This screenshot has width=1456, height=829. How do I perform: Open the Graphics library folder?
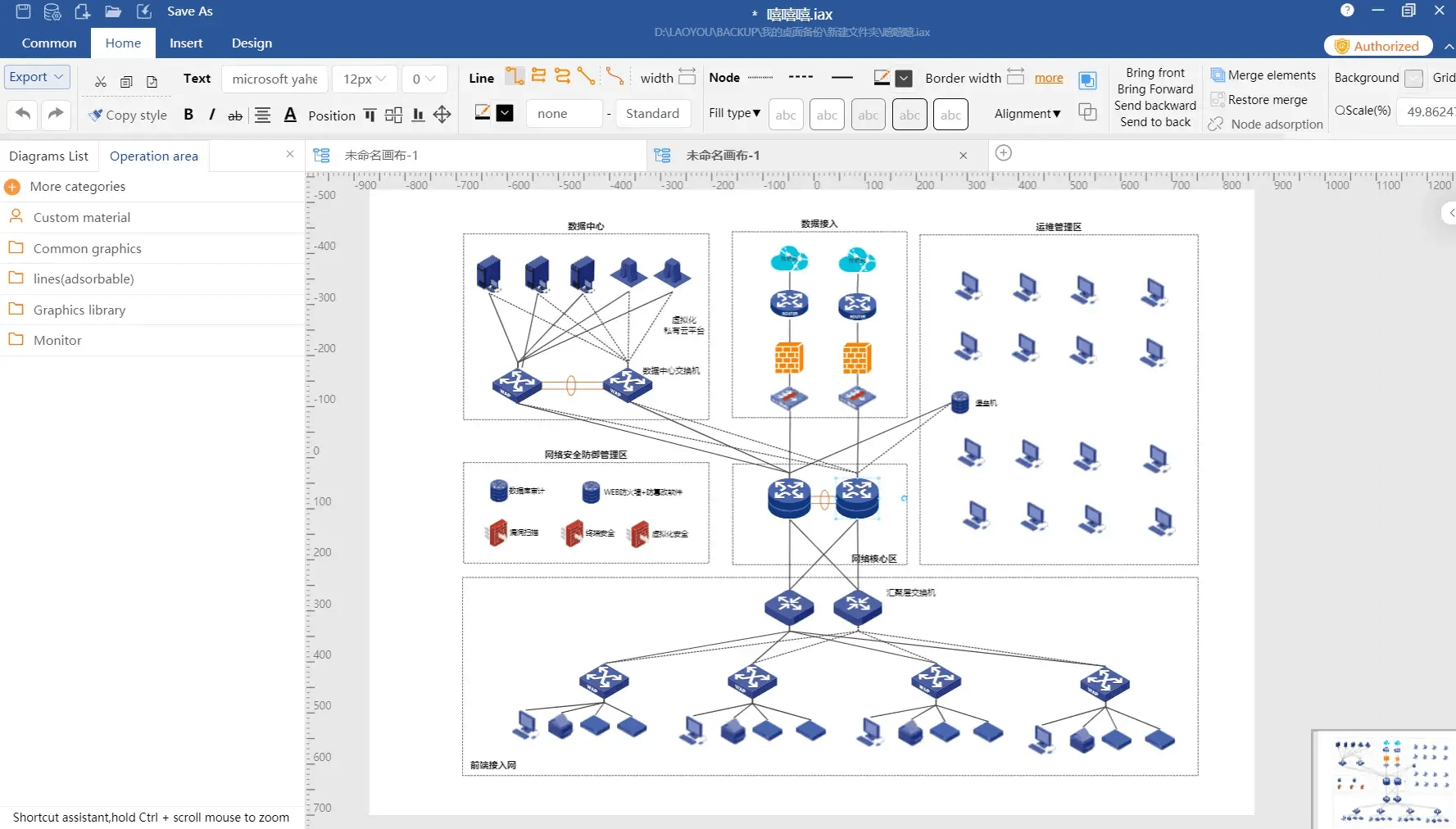coord(152,310)
